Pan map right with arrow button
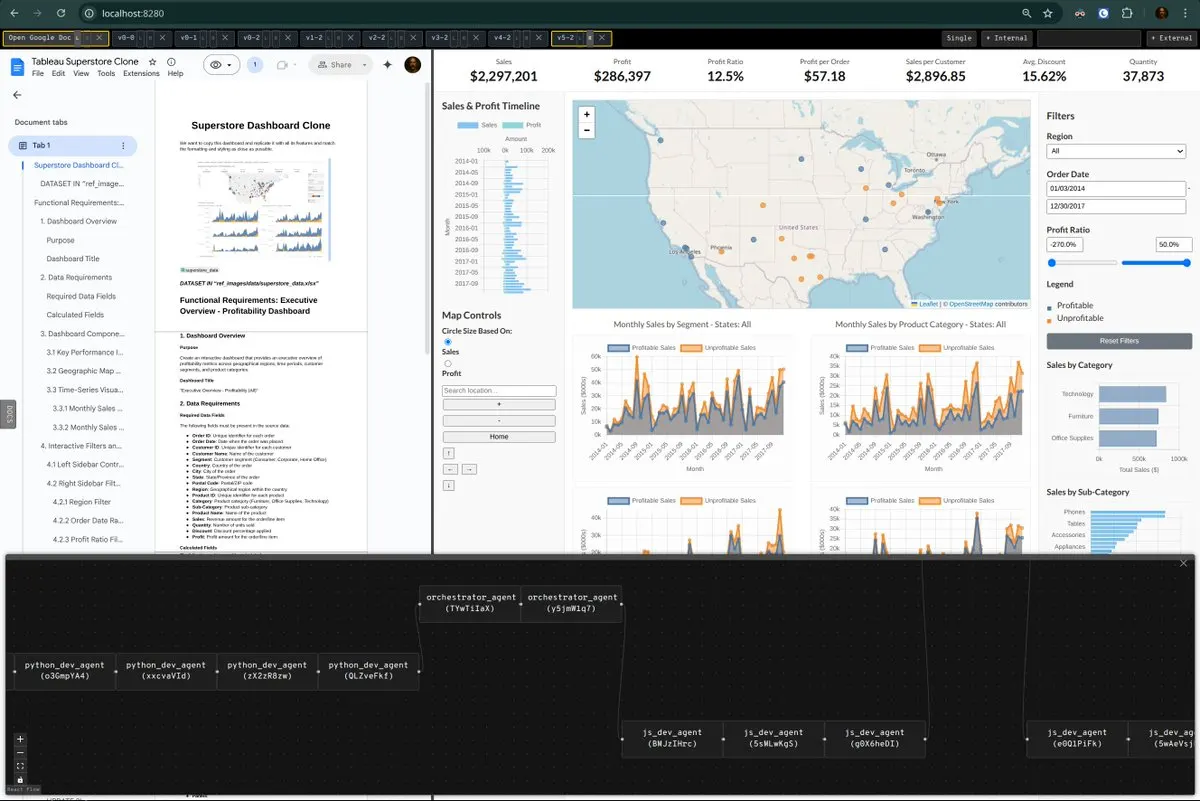 468,469
